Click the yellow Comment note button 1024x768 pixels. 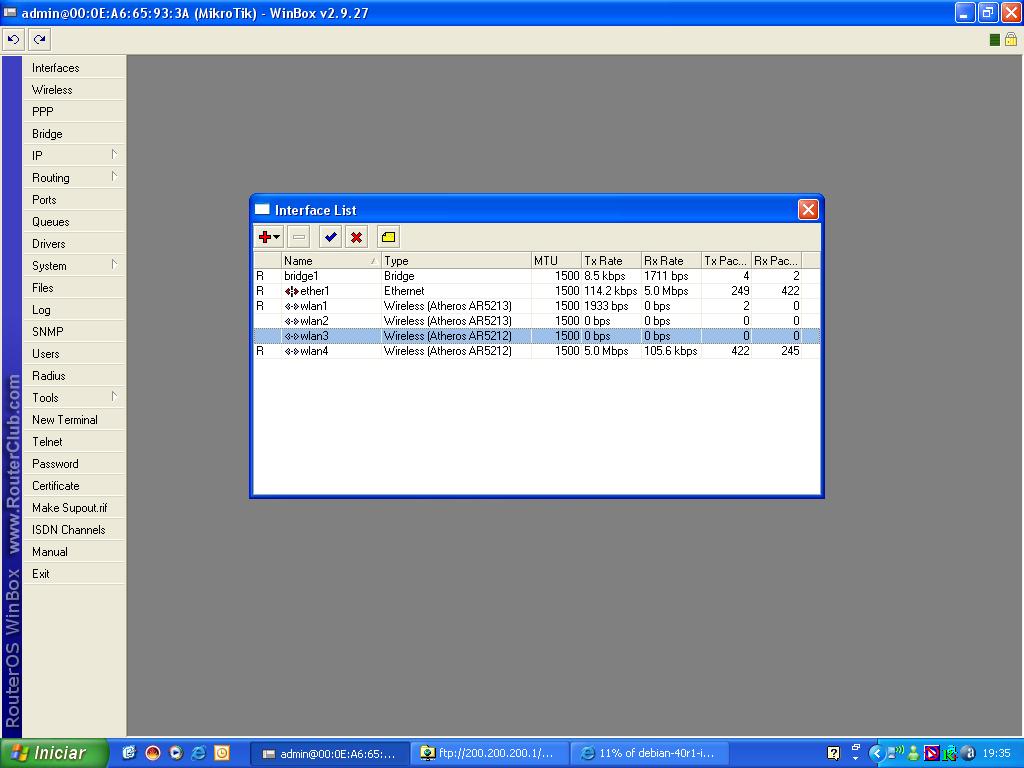click(389, 237)
